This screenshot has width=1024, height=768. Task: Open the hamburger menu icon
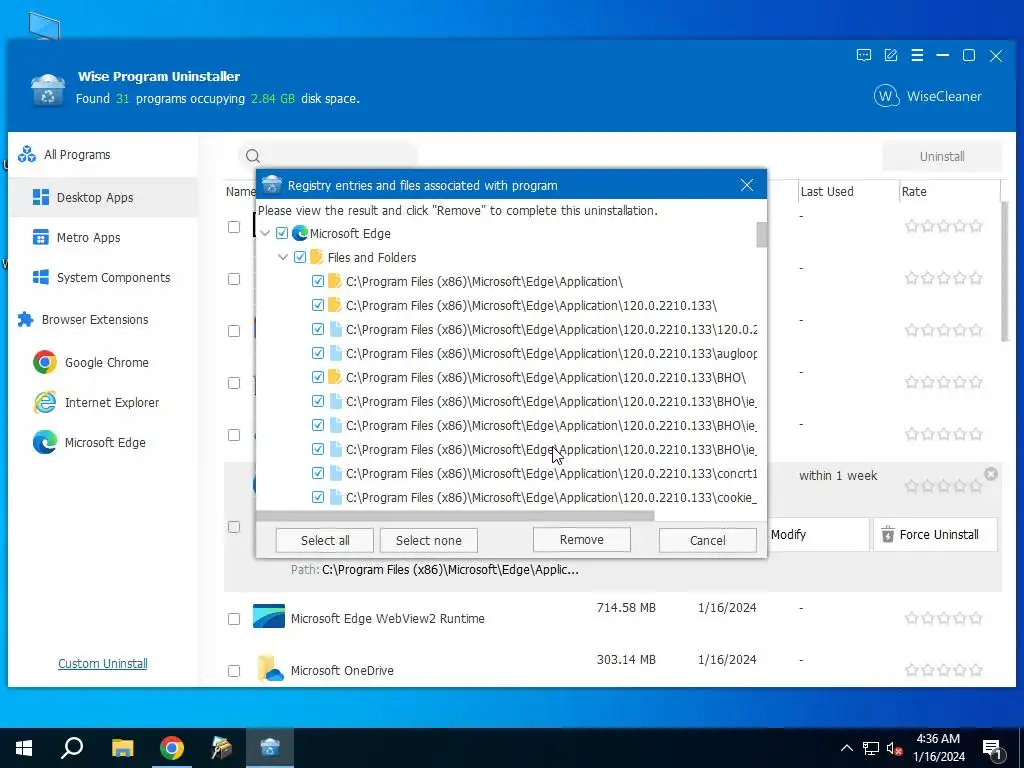tap(917, 56)
